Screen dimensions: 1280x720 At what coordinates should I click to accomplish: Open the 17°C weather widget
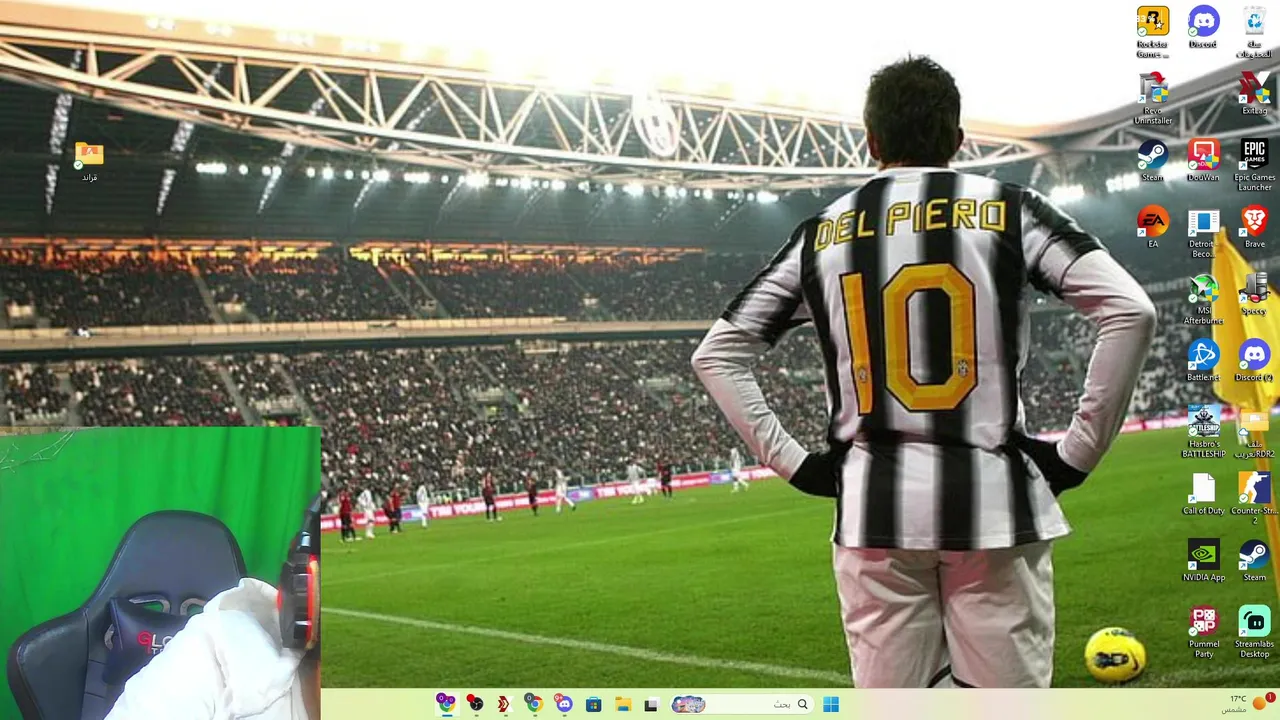(x=1245, y=704)
